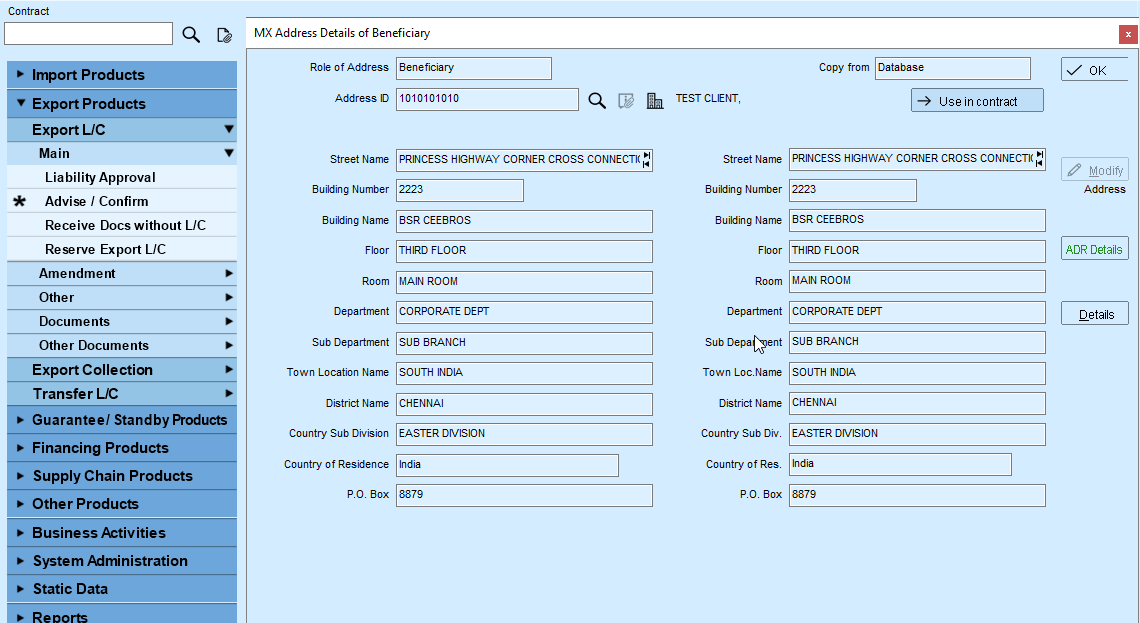The width and height of the screenshot is (1140, 623).
Task: Click the left Building Name field
Action: click(x=524, y=221)
